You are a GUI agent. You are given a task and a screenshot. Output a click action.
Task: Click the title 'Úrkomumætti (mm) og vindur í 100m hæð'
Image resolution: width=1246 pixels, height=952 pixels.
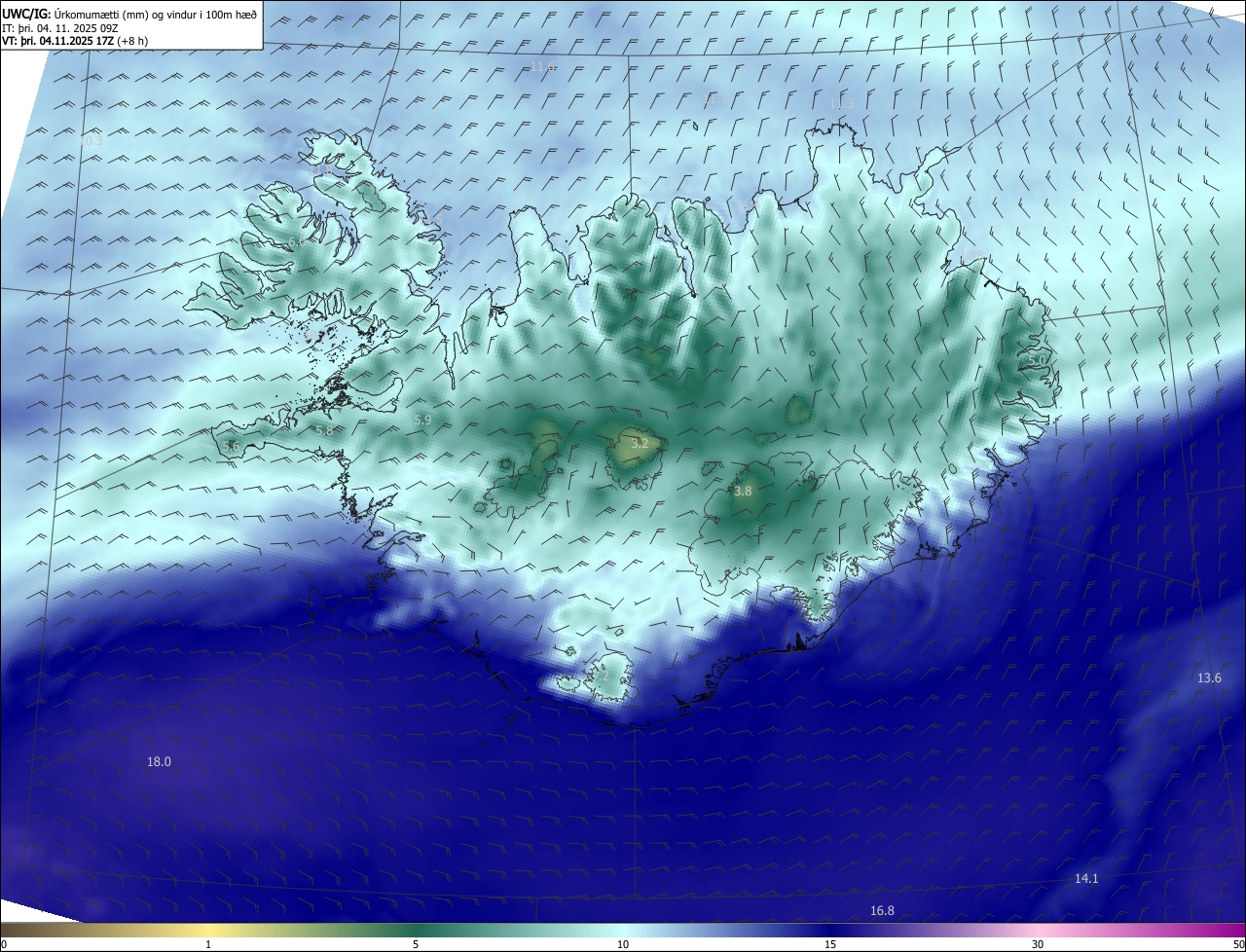(x=157, y=14)
